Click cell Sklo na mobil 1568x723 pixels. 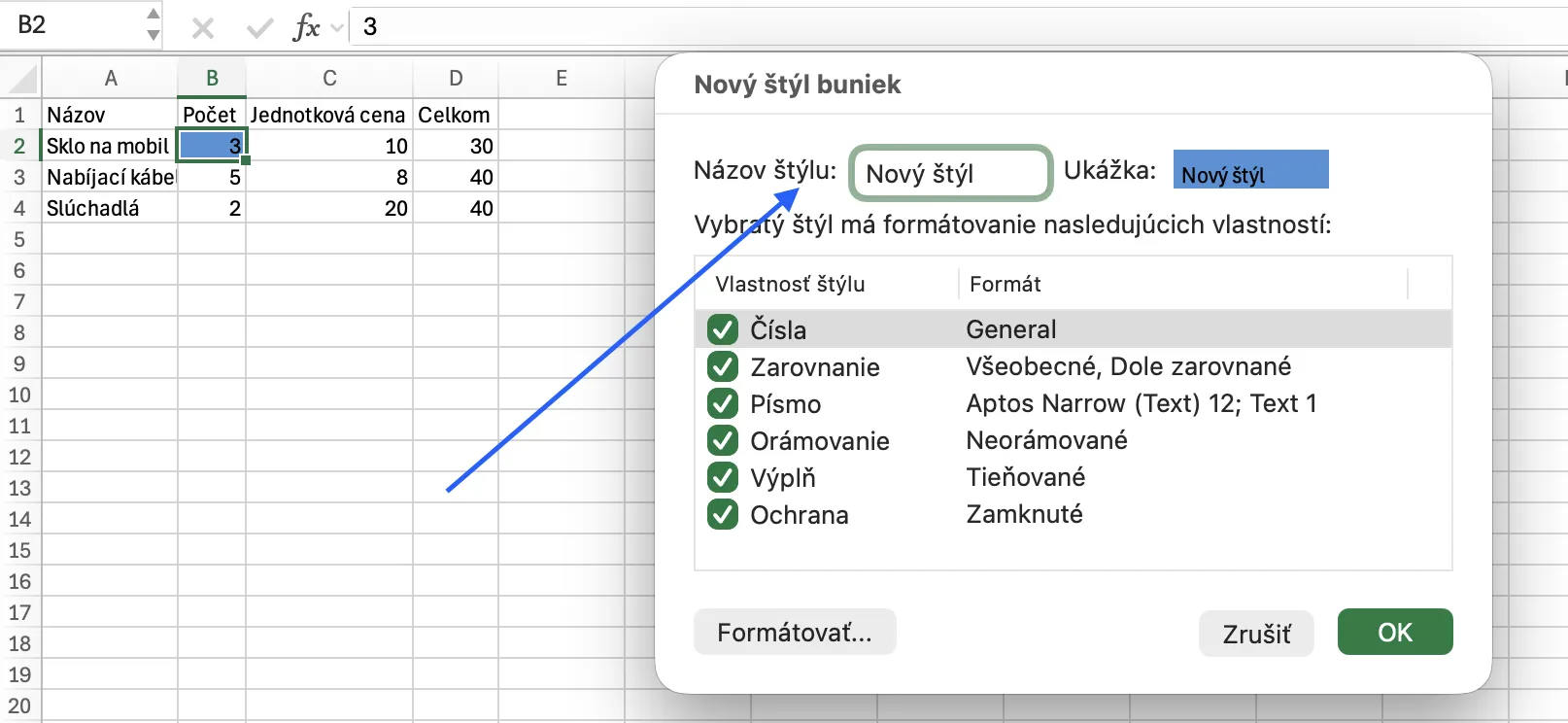coord(110,146)
